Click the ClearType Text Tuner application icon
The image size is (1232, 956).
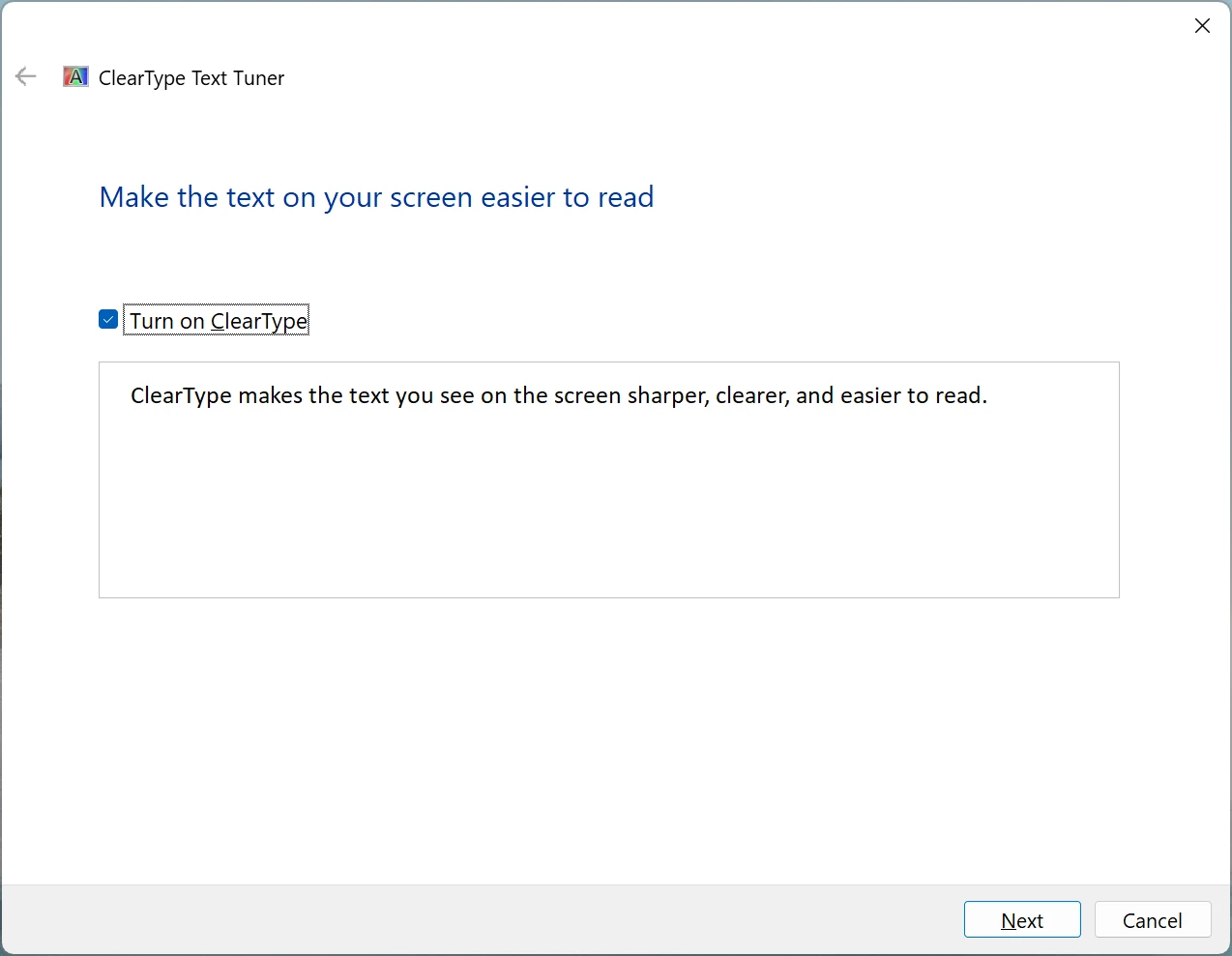click(x=74, y=76)
